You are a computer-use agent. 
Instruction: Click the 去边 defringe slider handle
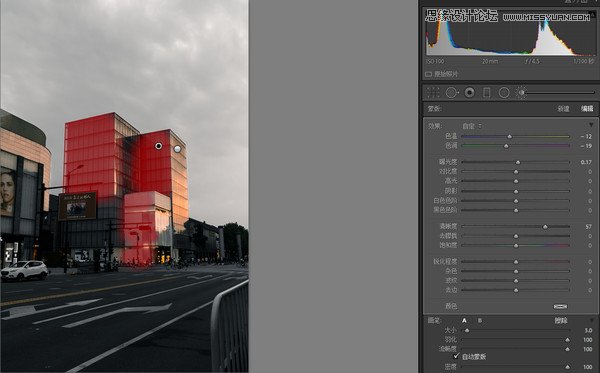coord(516,290)
